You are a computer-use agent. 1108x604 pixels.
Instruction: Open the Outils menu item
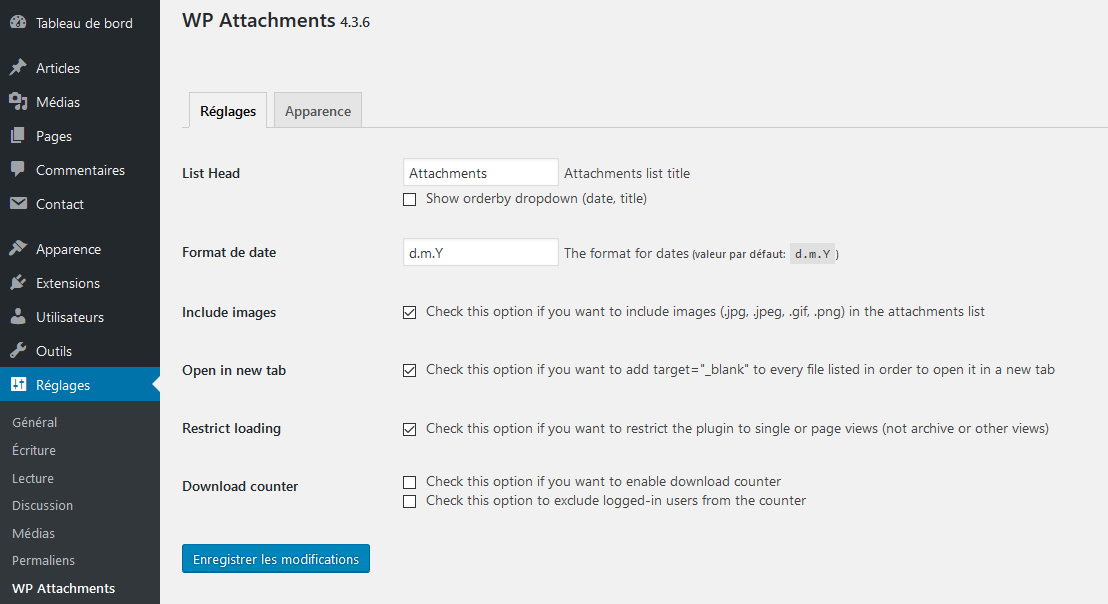point(80,350)
